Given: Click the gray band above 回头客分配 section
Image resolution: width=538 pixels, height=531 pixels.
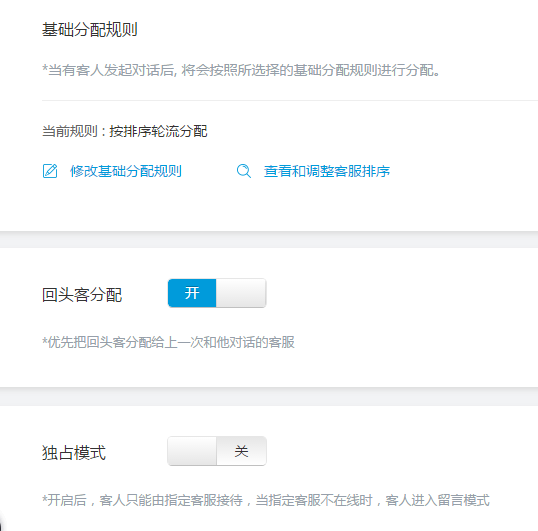Looking at the screenshot, I should pyautogui.click(x=269, y=240).
